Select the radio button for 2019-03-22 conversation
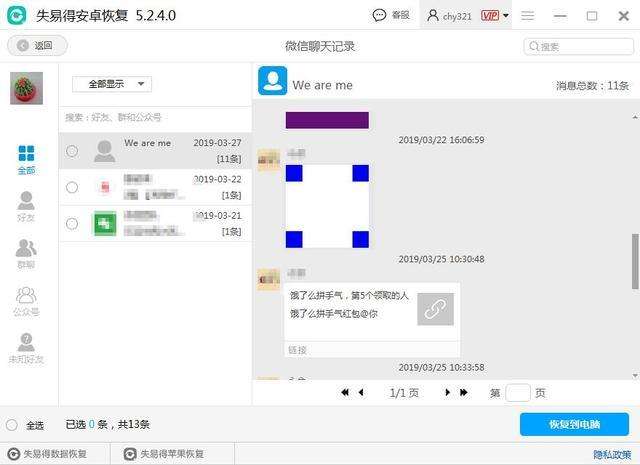Image resolution: width=640 pixels, height=465 pixels. point(72,187)
